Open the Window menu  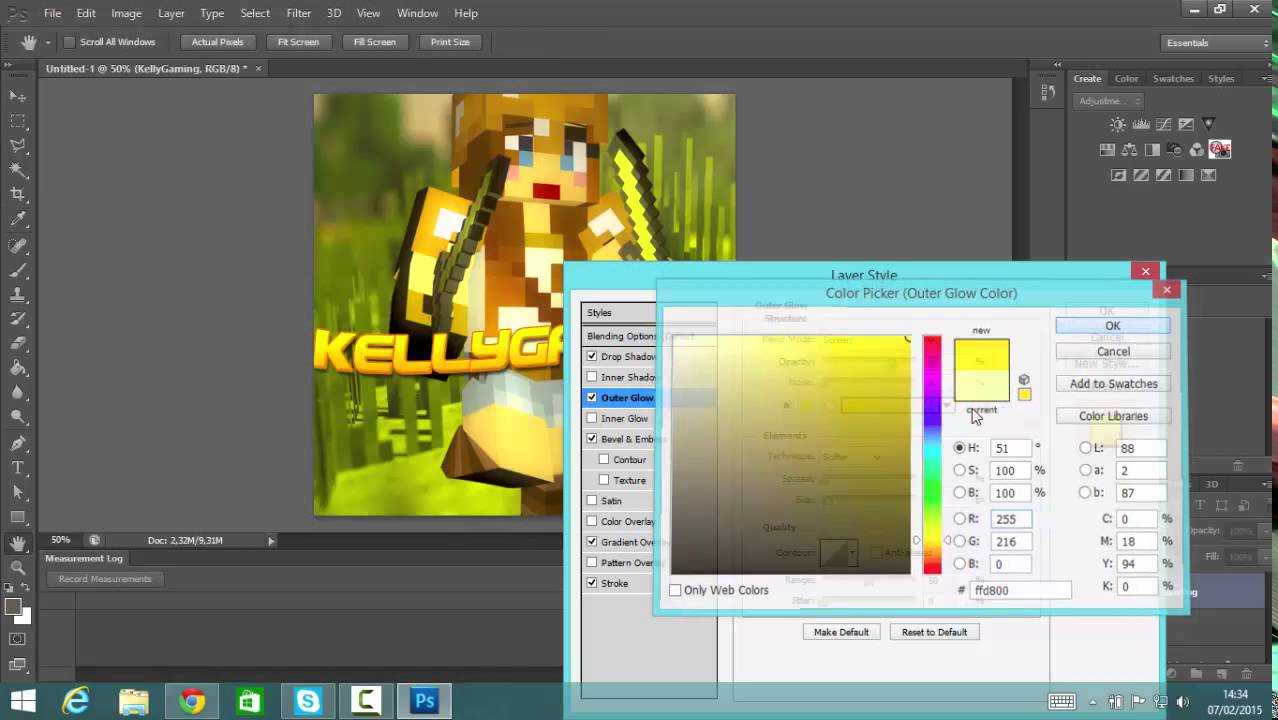click(417, 13)
